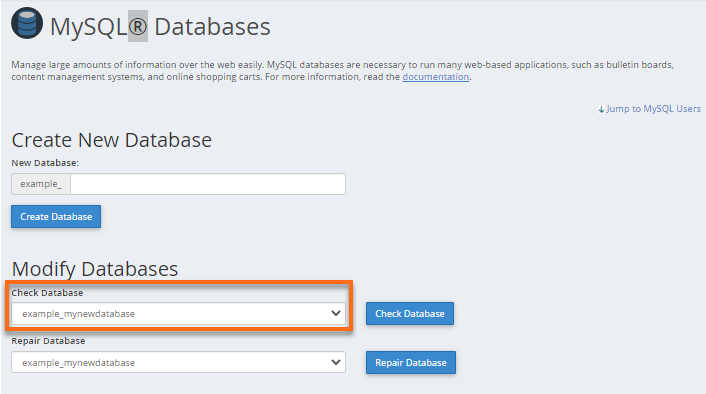Click the Modify Databases heading
The height and width of the screenshot is (394, 706).
[x=95, y=269]
